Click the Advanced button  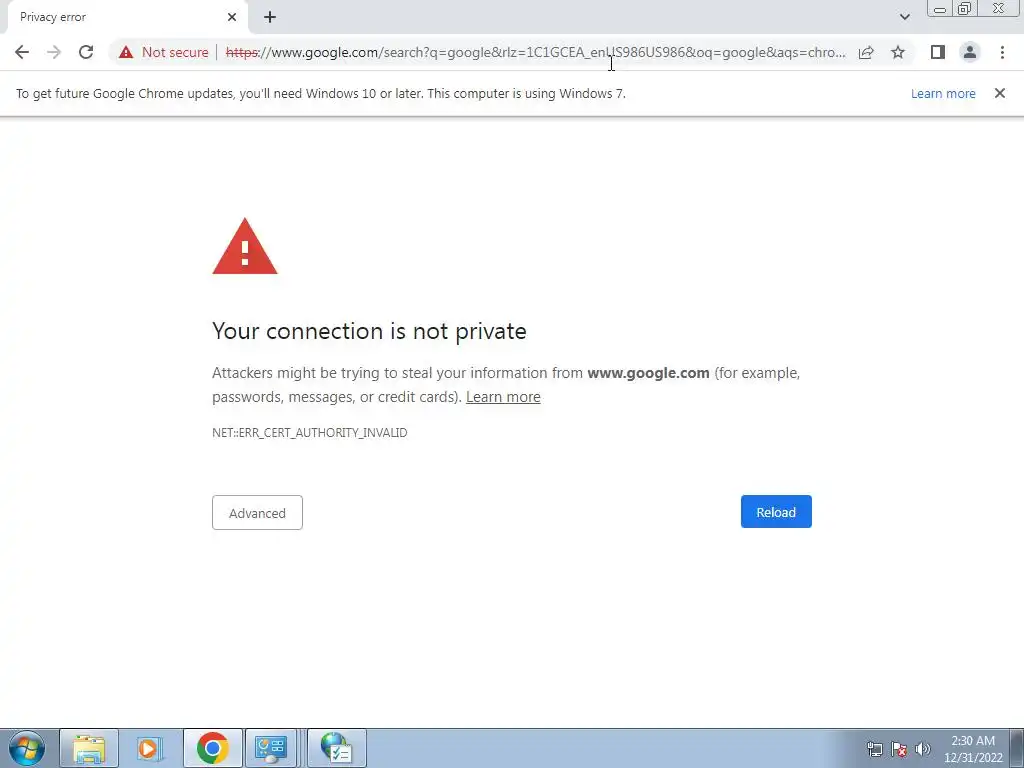point(257,513)
